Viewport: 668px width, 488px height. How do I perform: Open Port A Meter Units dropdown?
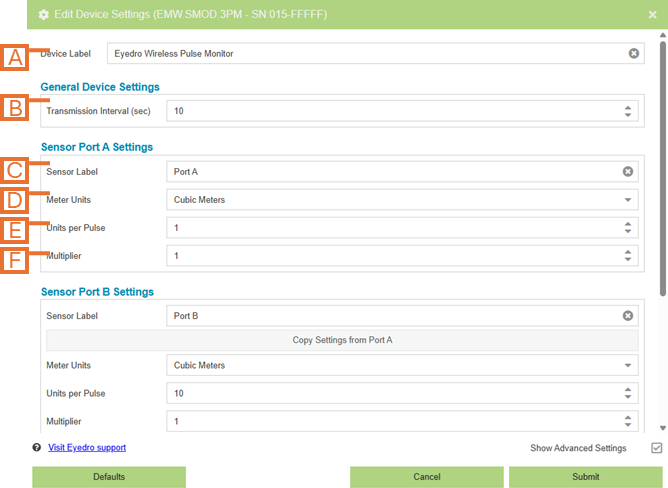(628, 200)
